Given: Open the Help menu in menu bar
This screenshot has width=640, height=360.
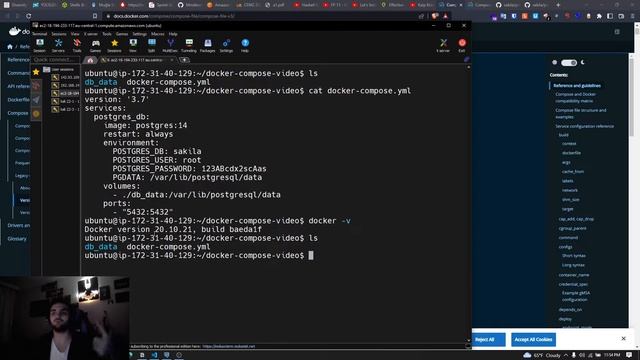Looking at the screenshot, I should pos(173,34).
